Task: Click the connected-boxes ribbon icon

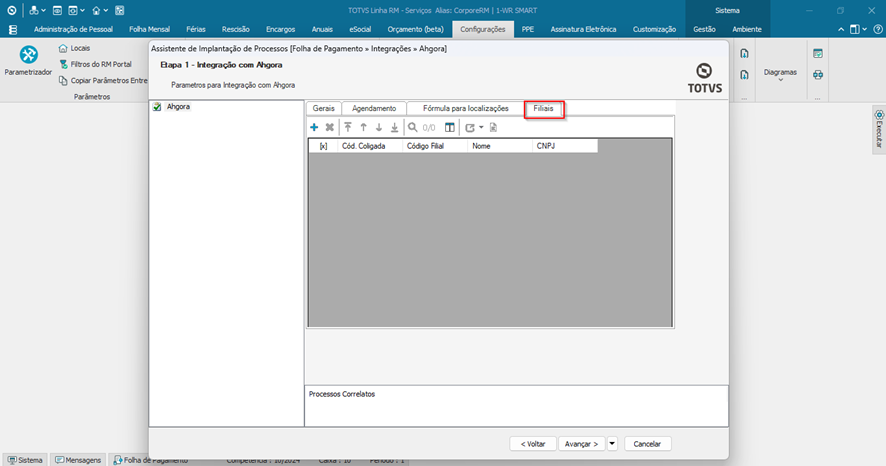Action: tap(818, 75)
